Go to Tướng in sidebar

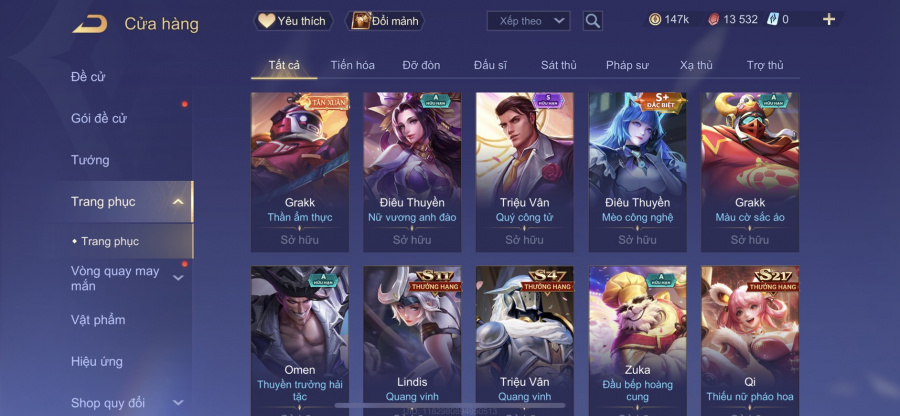point(90,160)
